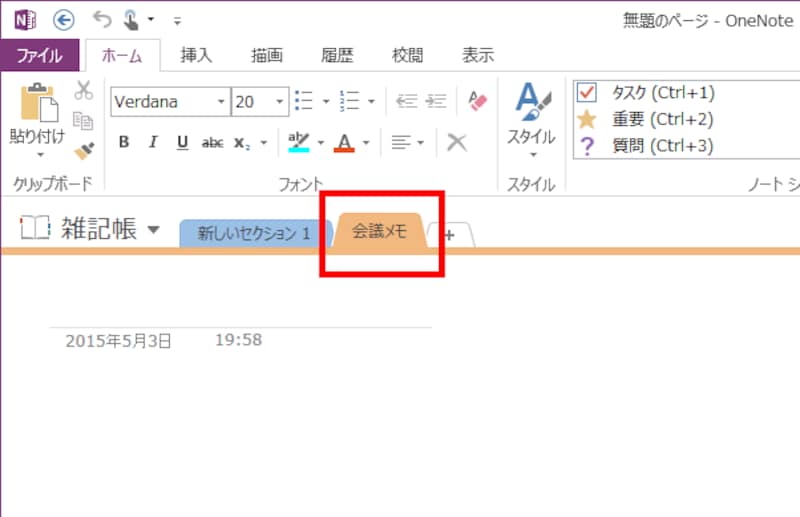Open font color picker arrow

[366, 142]
